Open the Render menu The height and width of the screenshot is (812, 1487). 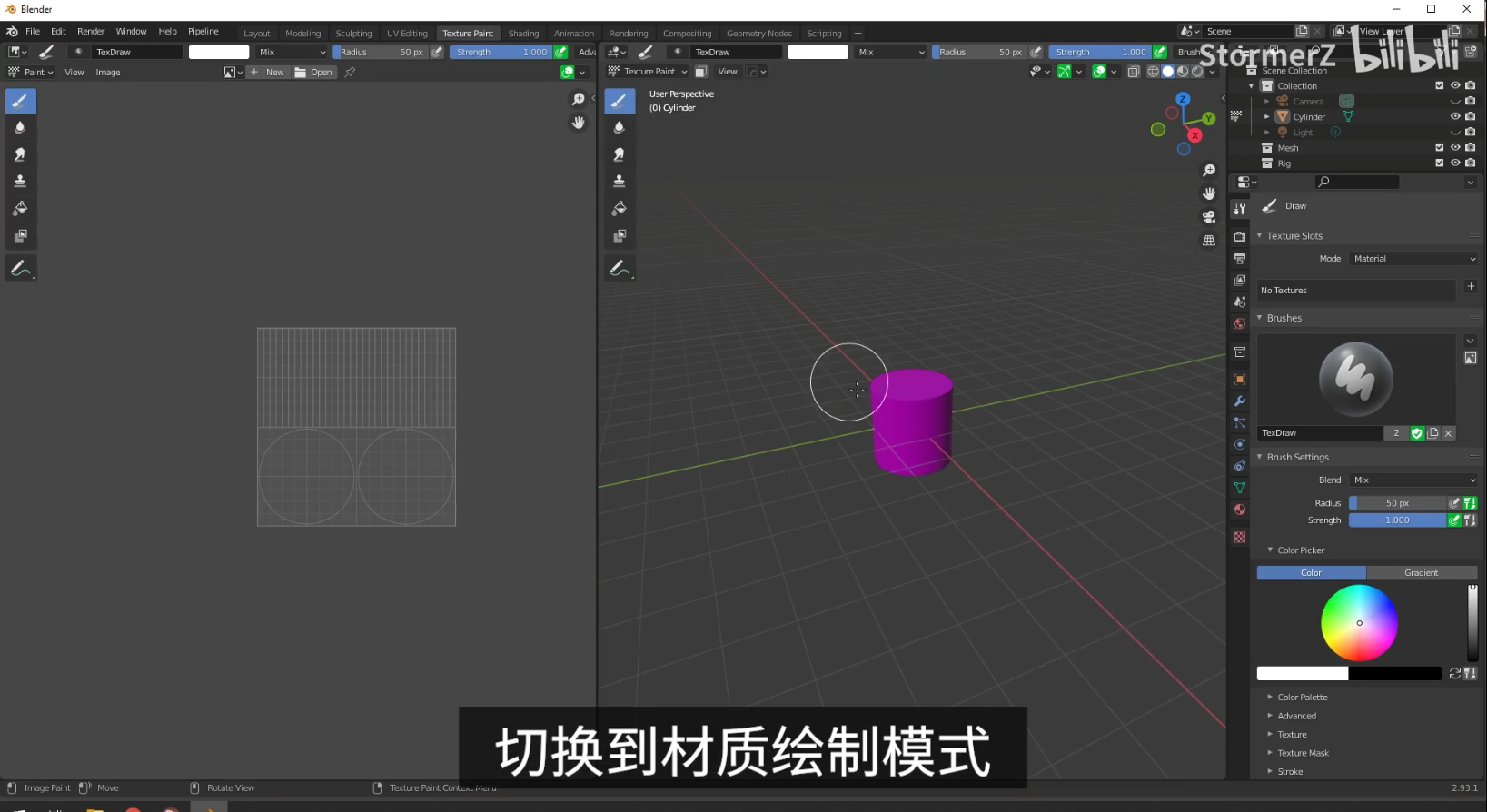pos(91,31)
